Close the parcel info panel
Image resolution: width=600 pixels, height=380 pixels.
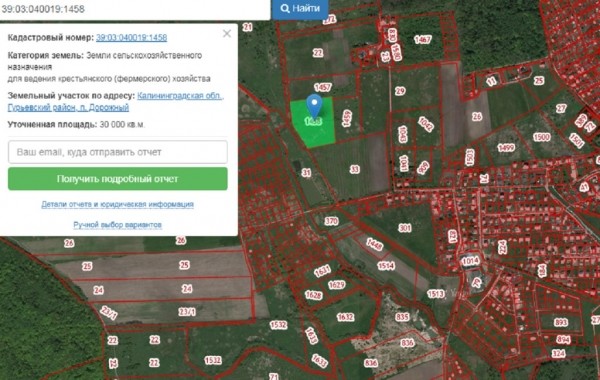(x=227, y=34)
